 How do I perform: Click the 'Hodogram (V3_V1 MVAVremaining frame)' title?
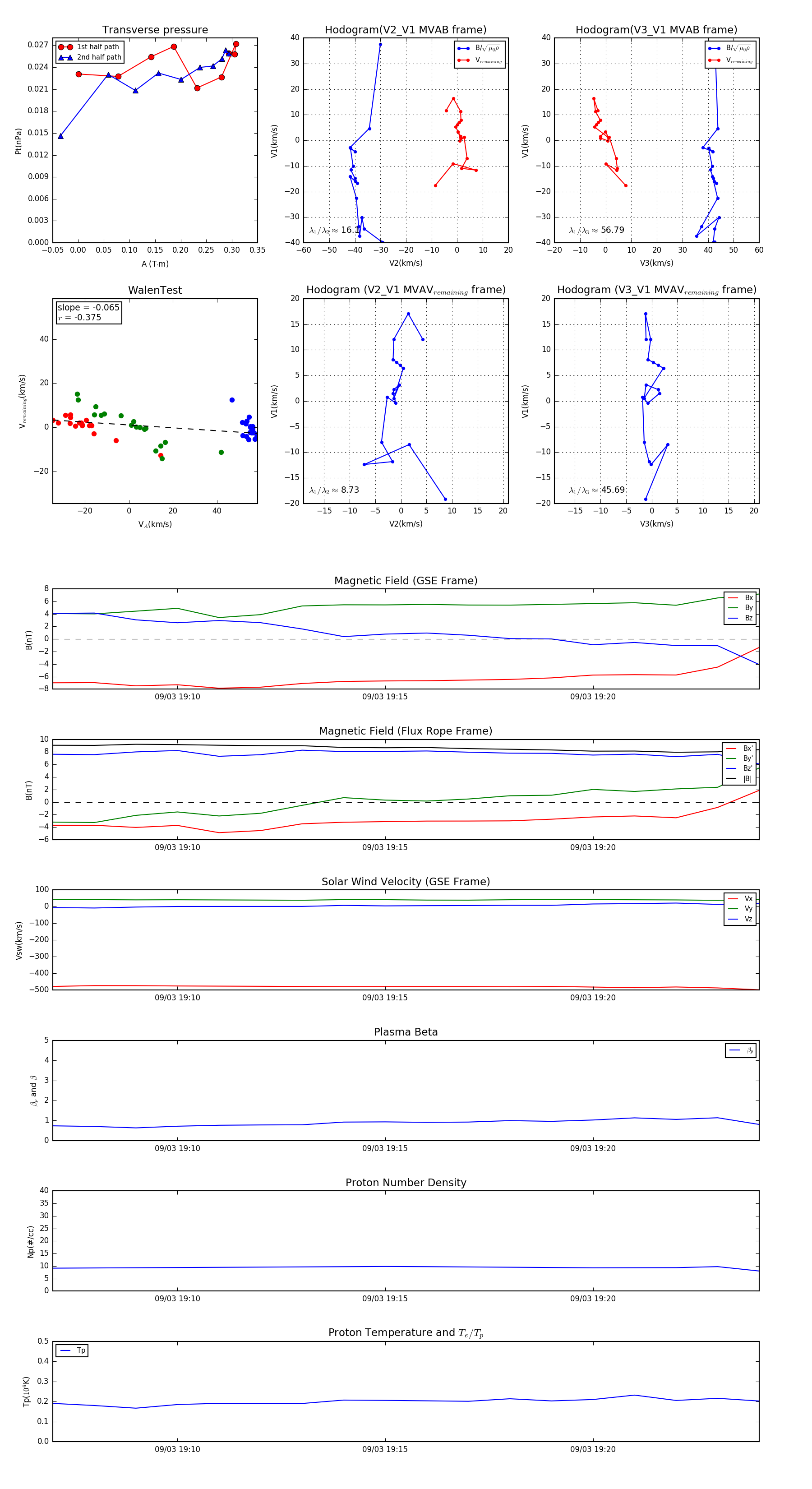tap(656, 290)
